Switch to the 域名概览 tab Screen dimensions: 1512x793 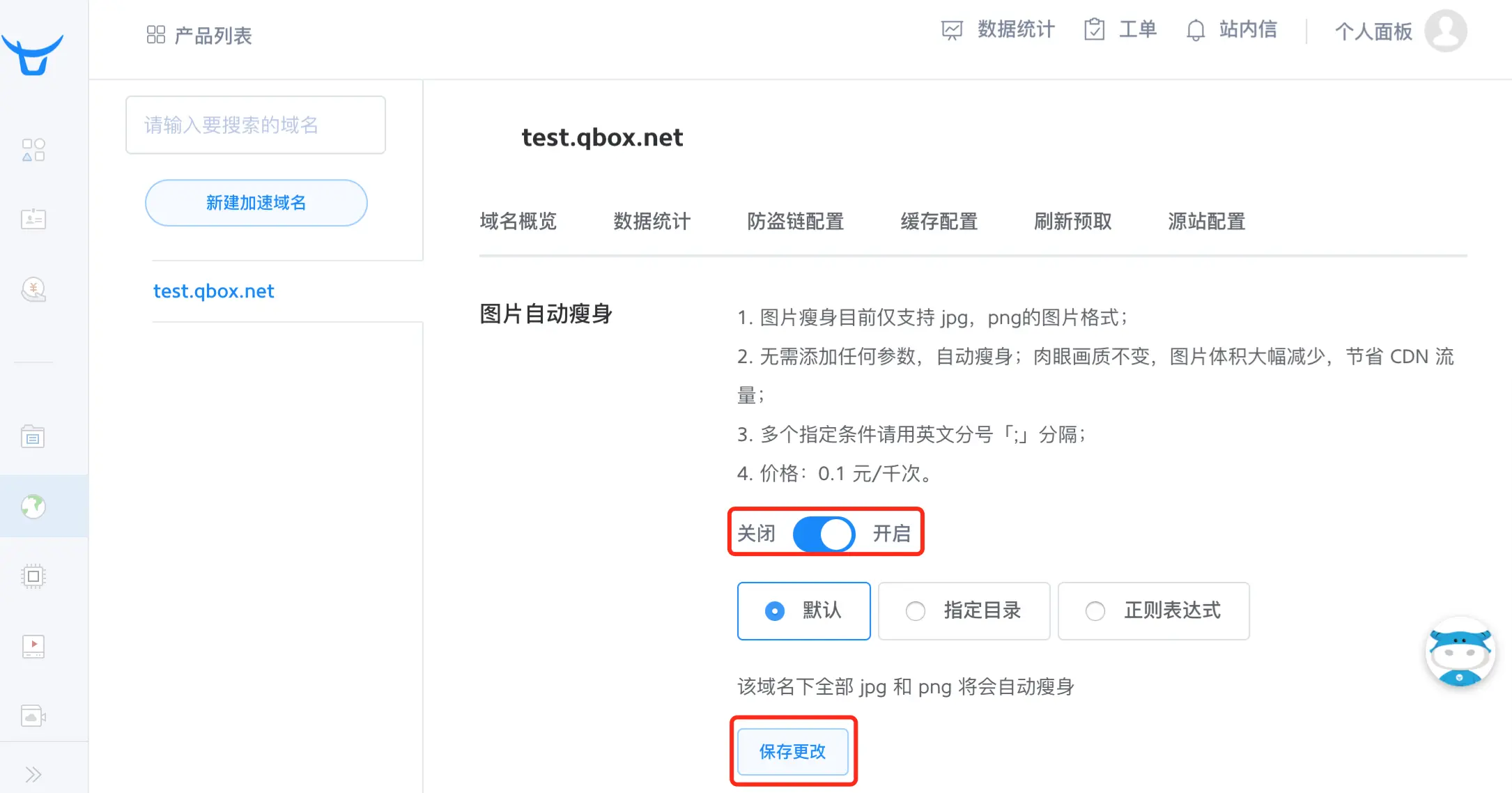[x=518, y=222]
